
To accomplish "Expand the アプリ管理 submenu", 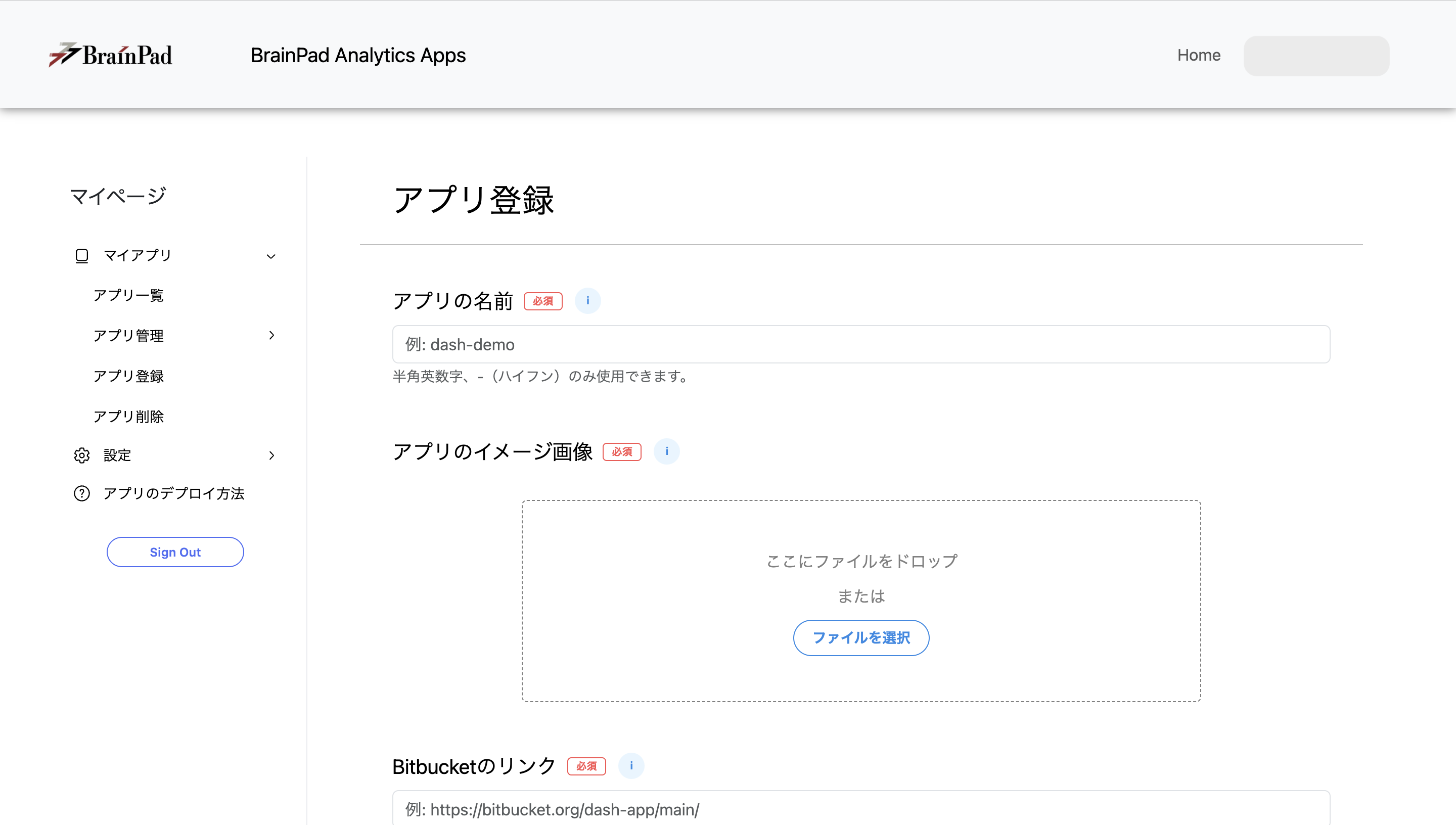I will (272, 336).
